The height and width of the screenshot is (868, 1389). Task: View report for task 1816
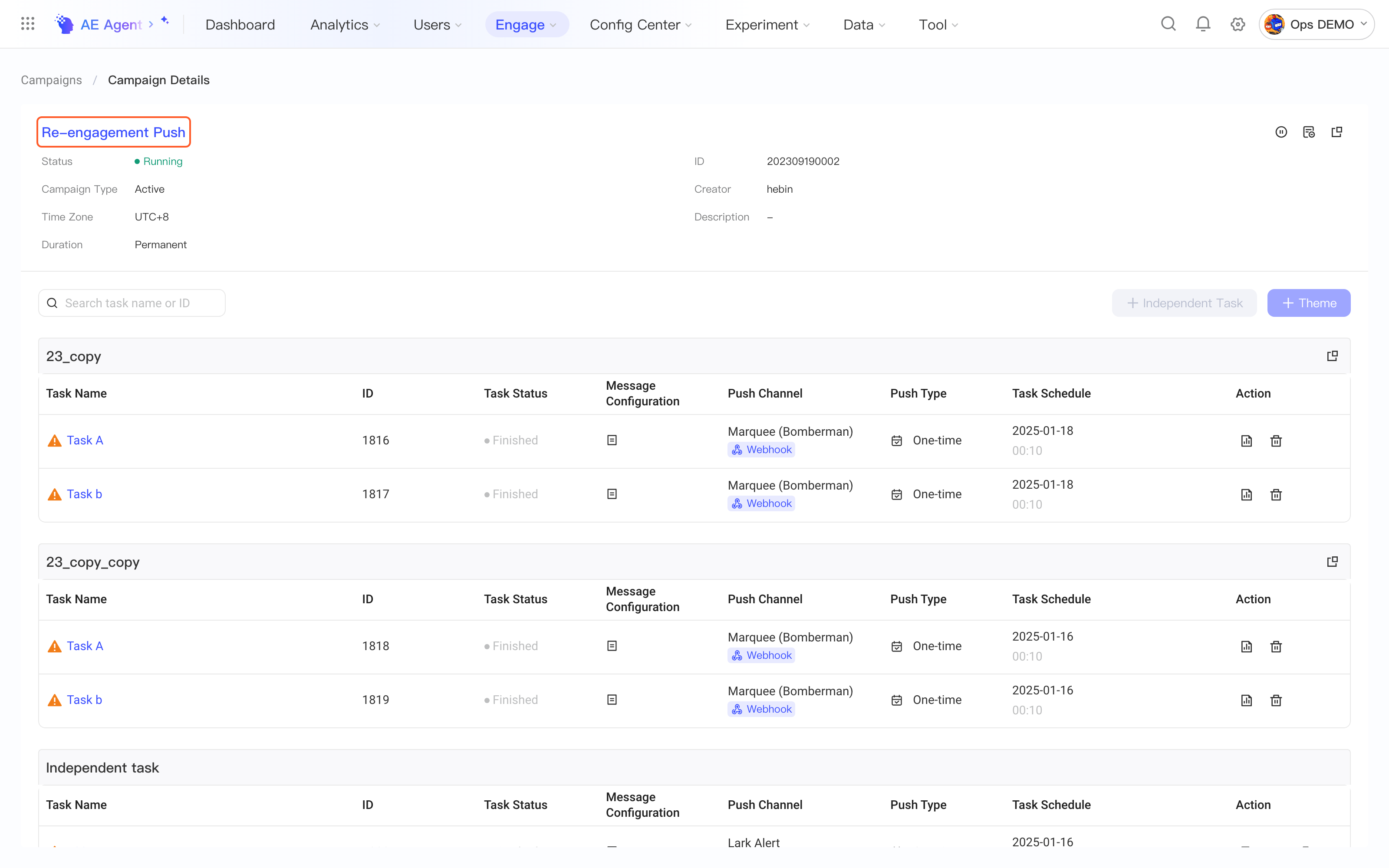[1246, 441]
